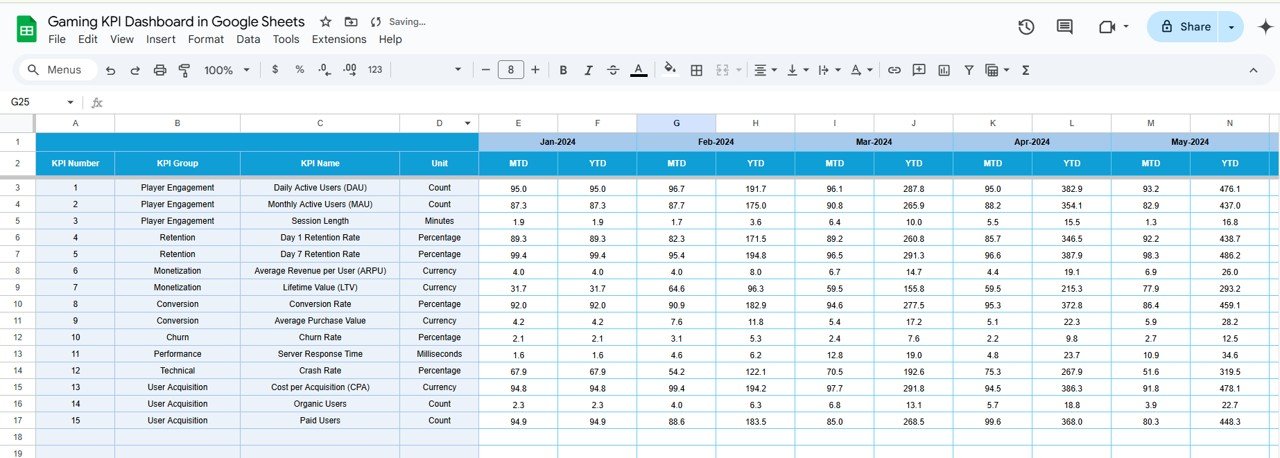The height and width of the screenshot is (458, 1280).
Task: Open the Format menu
Action: pos(206,39)
